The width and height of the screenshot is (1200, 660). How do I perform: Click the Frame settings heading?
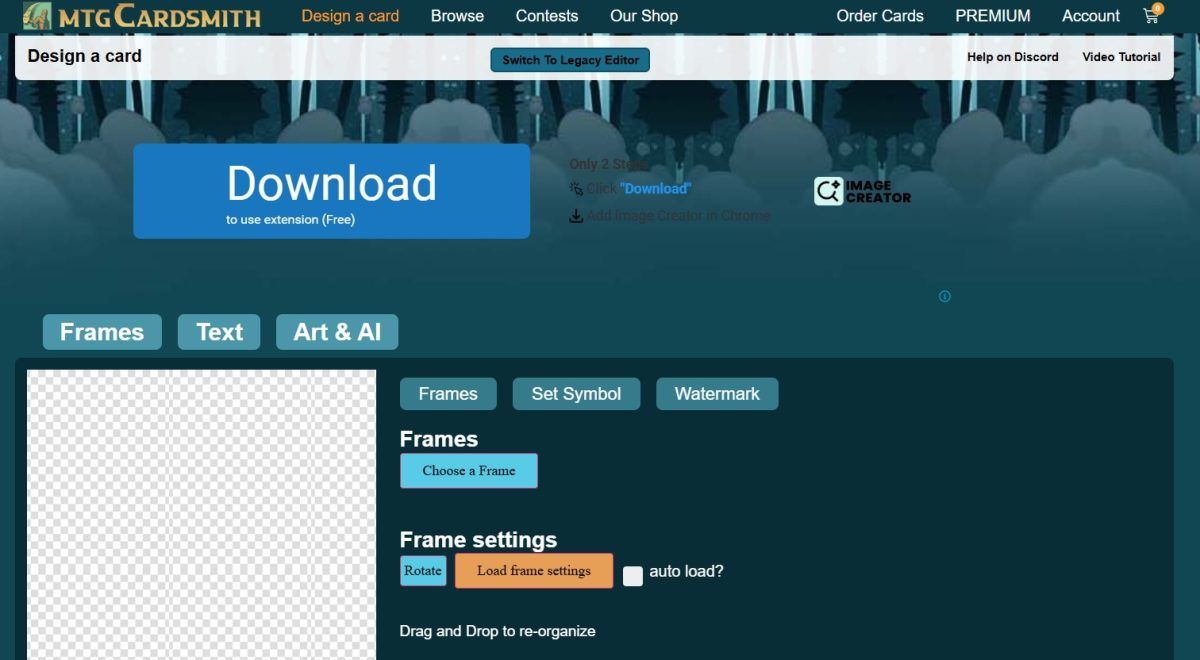point(478,540)
